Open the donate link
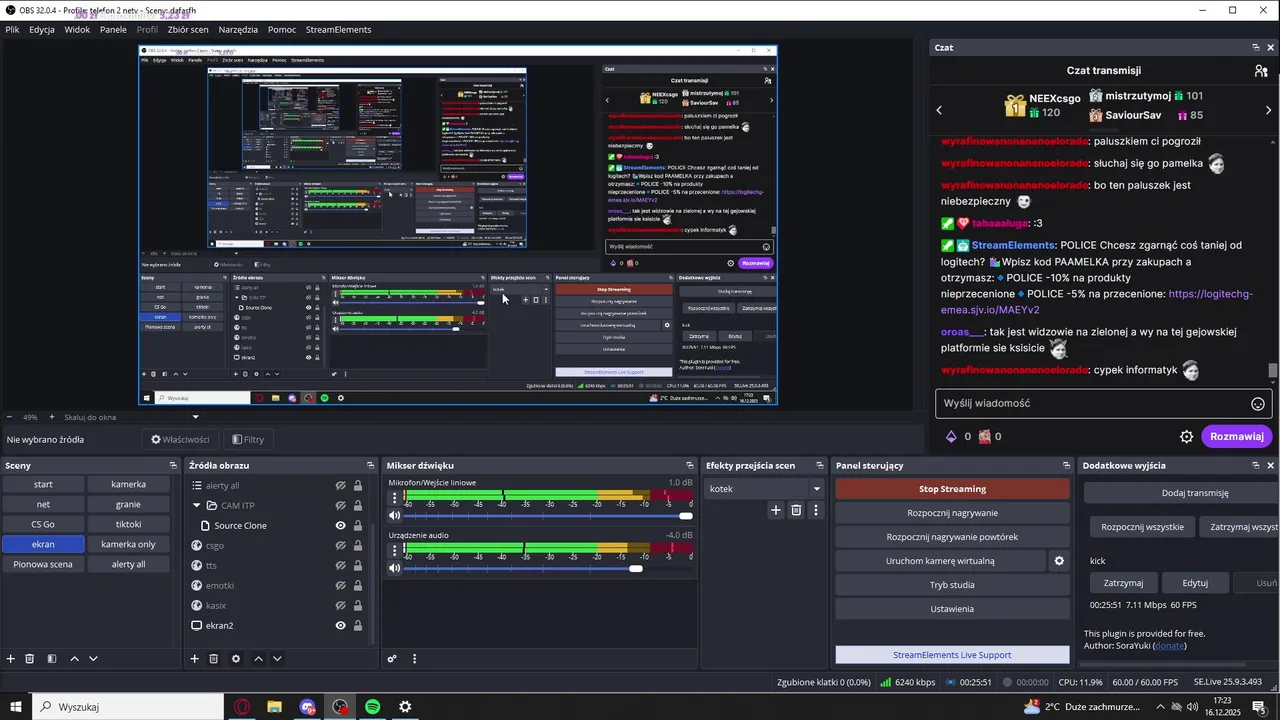The width and height of the screenshot is (1280, 720). pyautogui.click(x=1168, y=646)
